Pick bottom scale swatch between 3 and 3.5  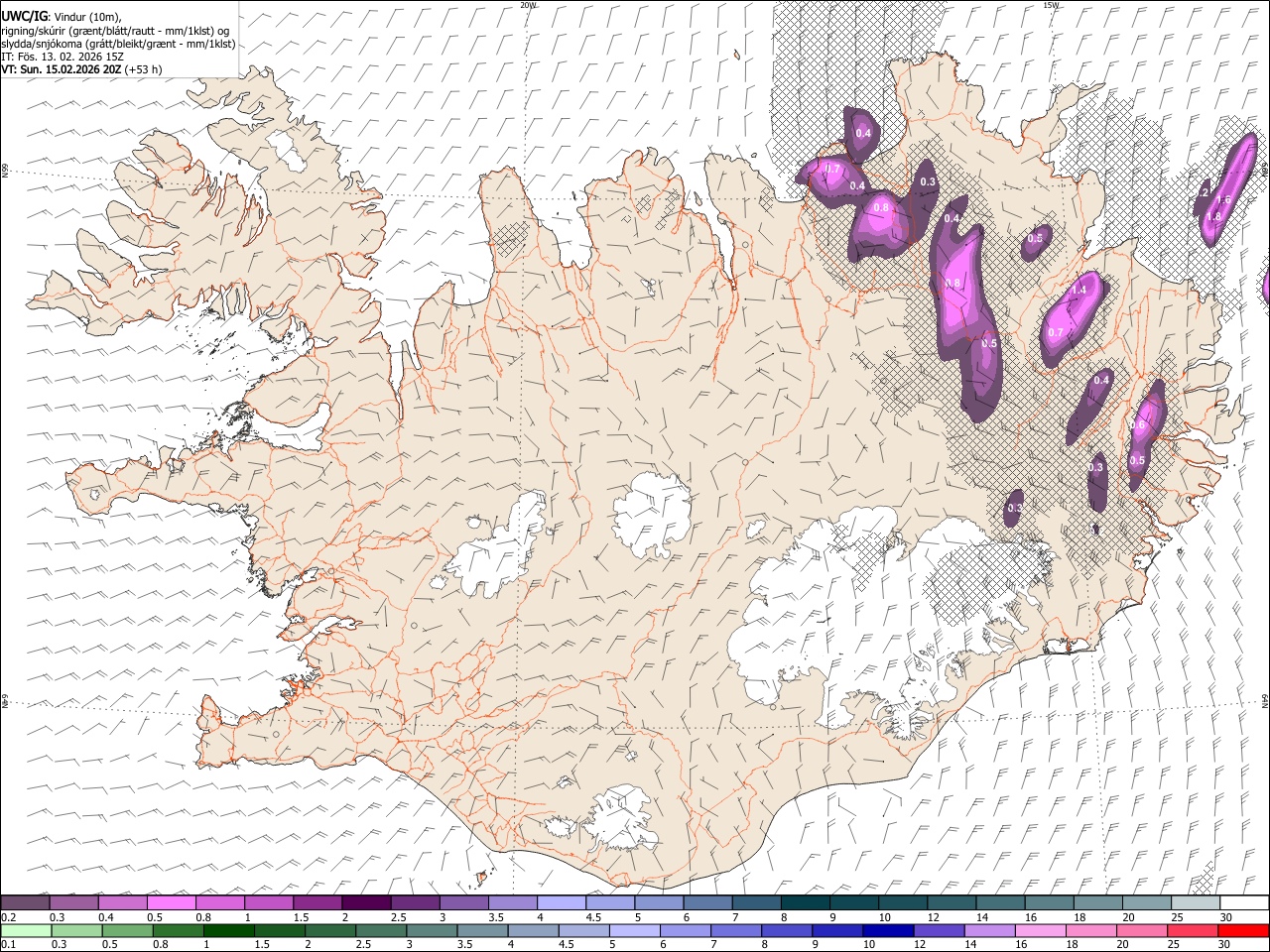431,931
